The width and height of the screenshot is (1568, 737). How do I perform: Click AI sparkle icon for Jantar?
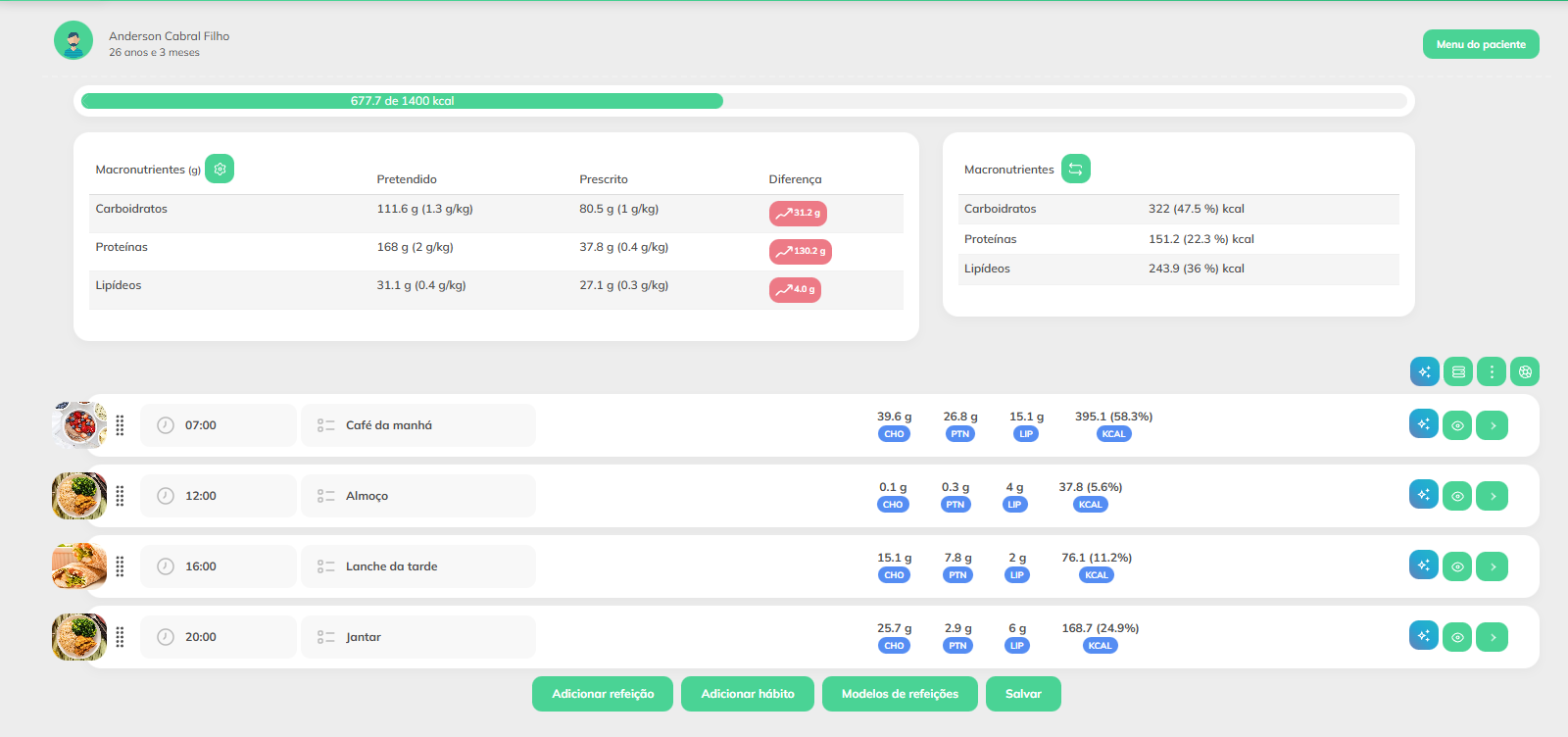tap(1424, 635)
